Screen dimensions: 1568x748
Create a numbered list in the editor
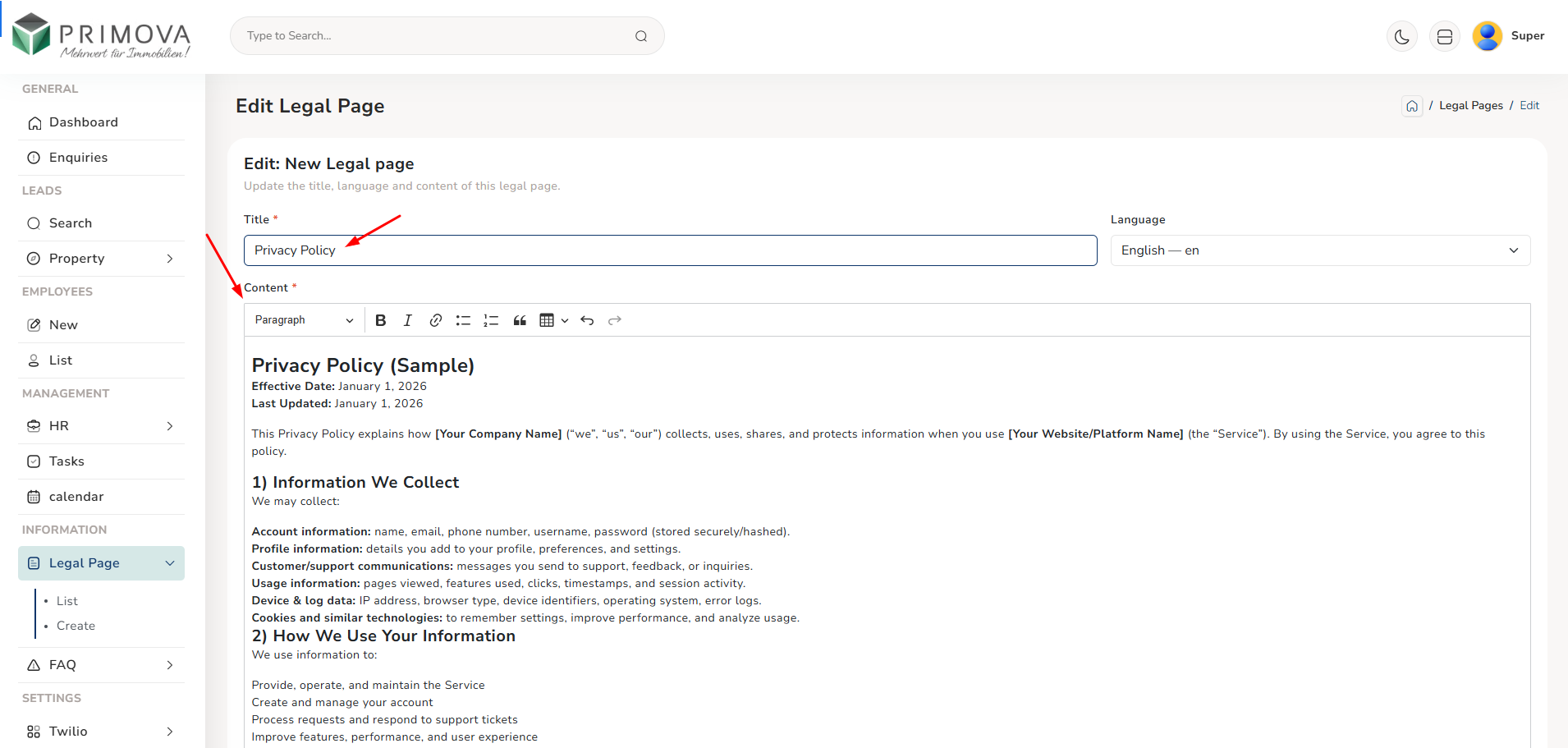click(491, 320)
